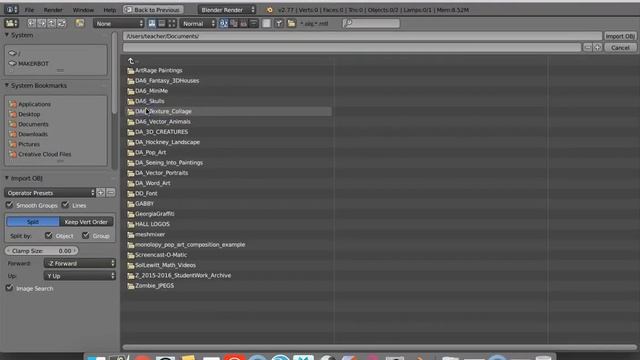Disable Image Search checkbox
Viewport: 640px width, 360px height.
point(9,288)
